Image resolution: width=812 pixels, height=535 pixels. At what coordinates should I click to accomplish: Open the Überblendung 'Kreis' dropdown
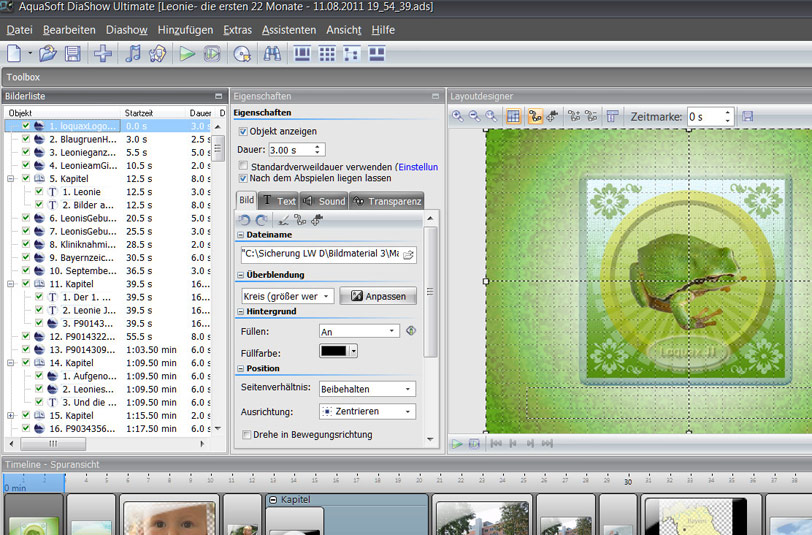(287, 296)
